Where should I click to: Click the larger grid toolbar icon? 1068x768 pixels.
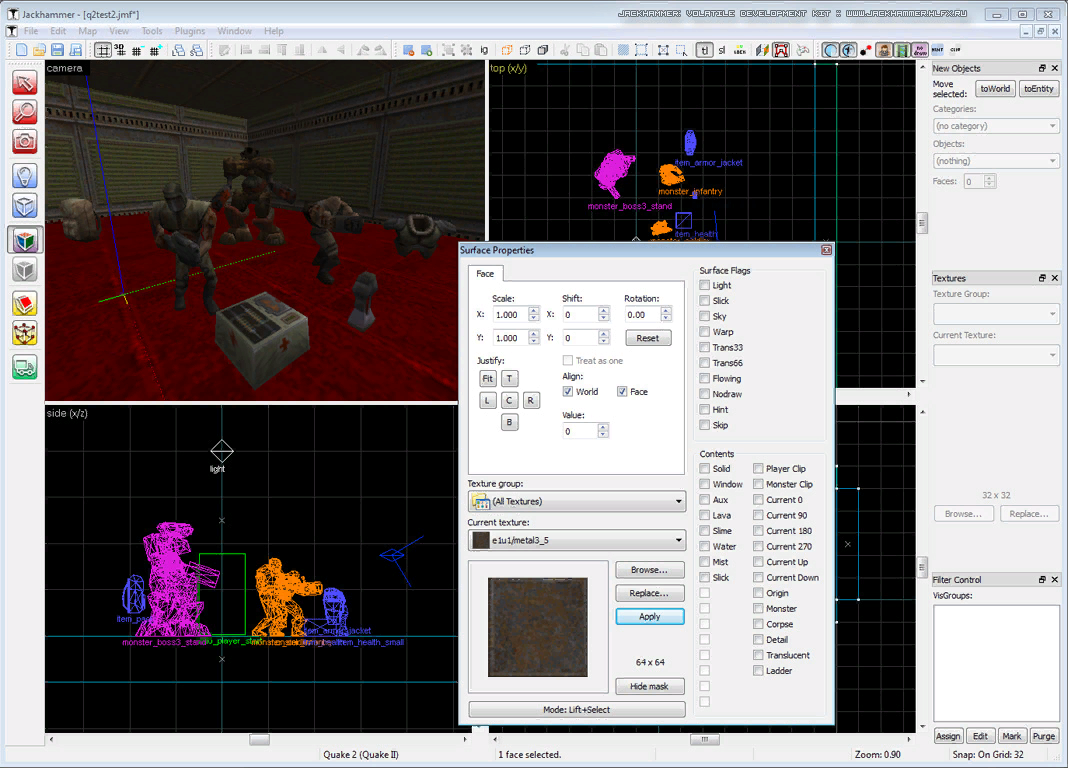point(155,50)
